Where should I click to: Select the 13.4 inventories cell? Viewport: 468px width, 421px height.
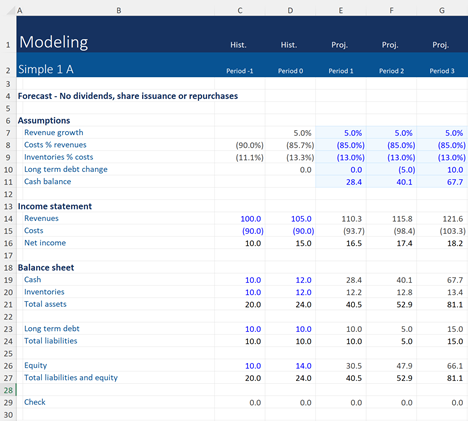[442, 292]
